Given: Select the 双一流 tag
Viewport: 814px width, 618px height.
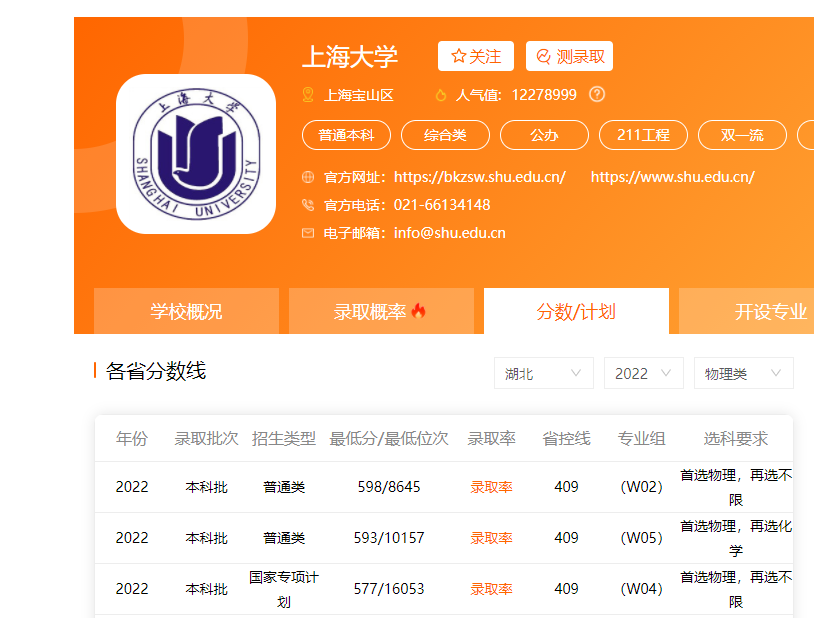Looking at the screenshot, I should coord(742,135).
